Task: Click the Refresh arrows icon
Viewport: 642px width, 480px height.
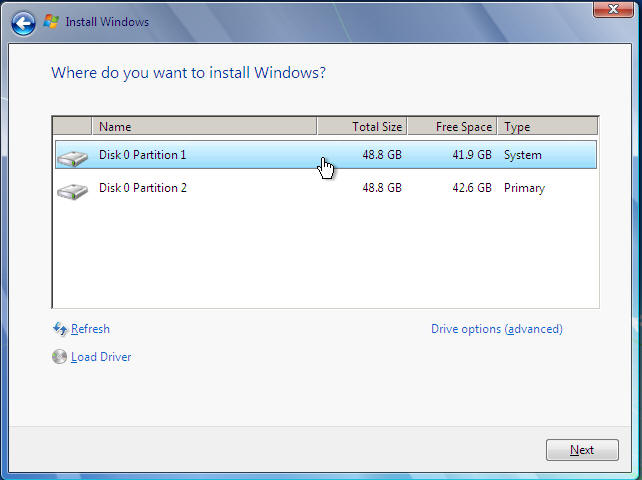Action: pyautogui.click(x=59, y=329)
